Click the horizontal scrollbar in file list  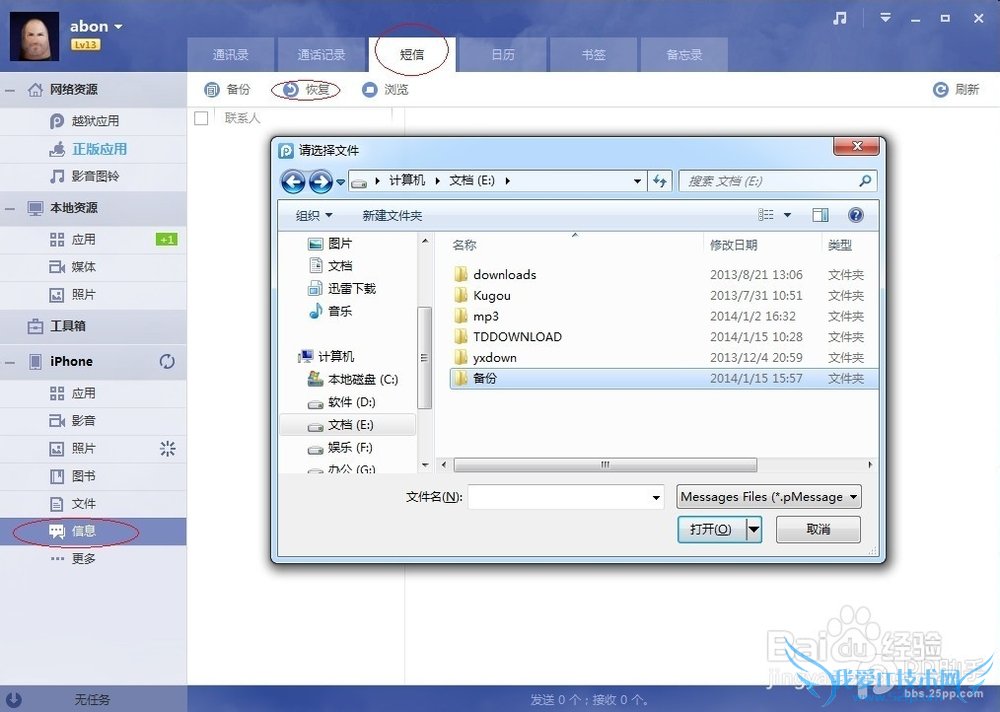[x=605, y=465]
